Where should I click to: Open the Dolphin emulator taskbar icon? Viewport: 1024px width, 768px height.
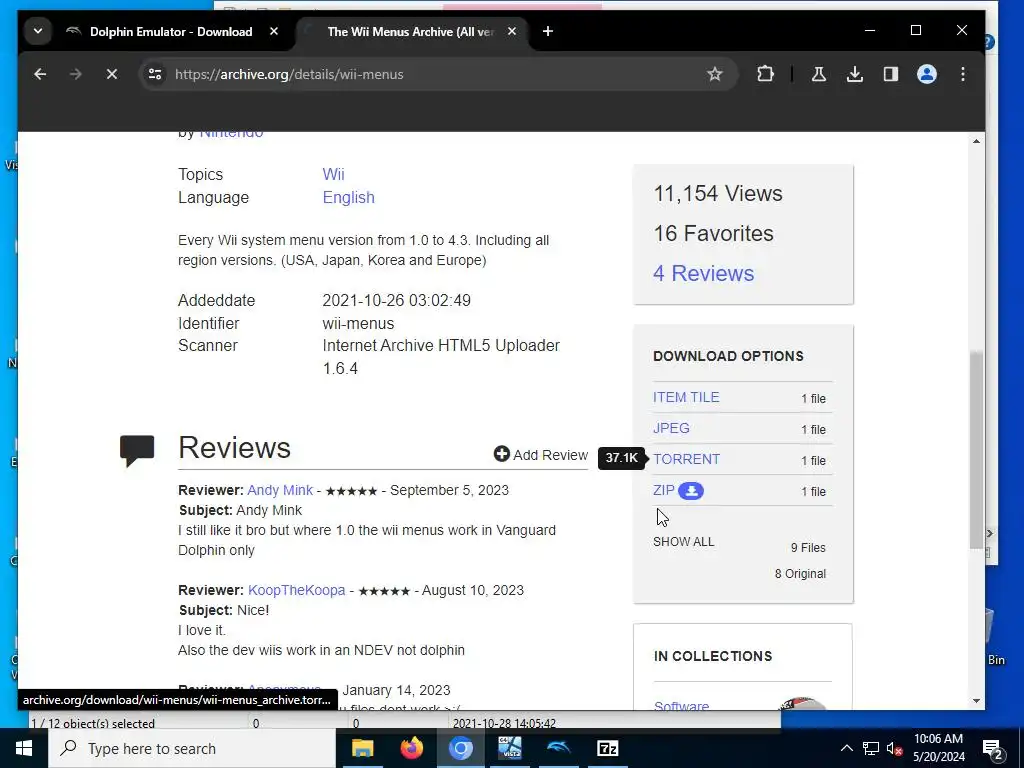(x=558, y=748)
